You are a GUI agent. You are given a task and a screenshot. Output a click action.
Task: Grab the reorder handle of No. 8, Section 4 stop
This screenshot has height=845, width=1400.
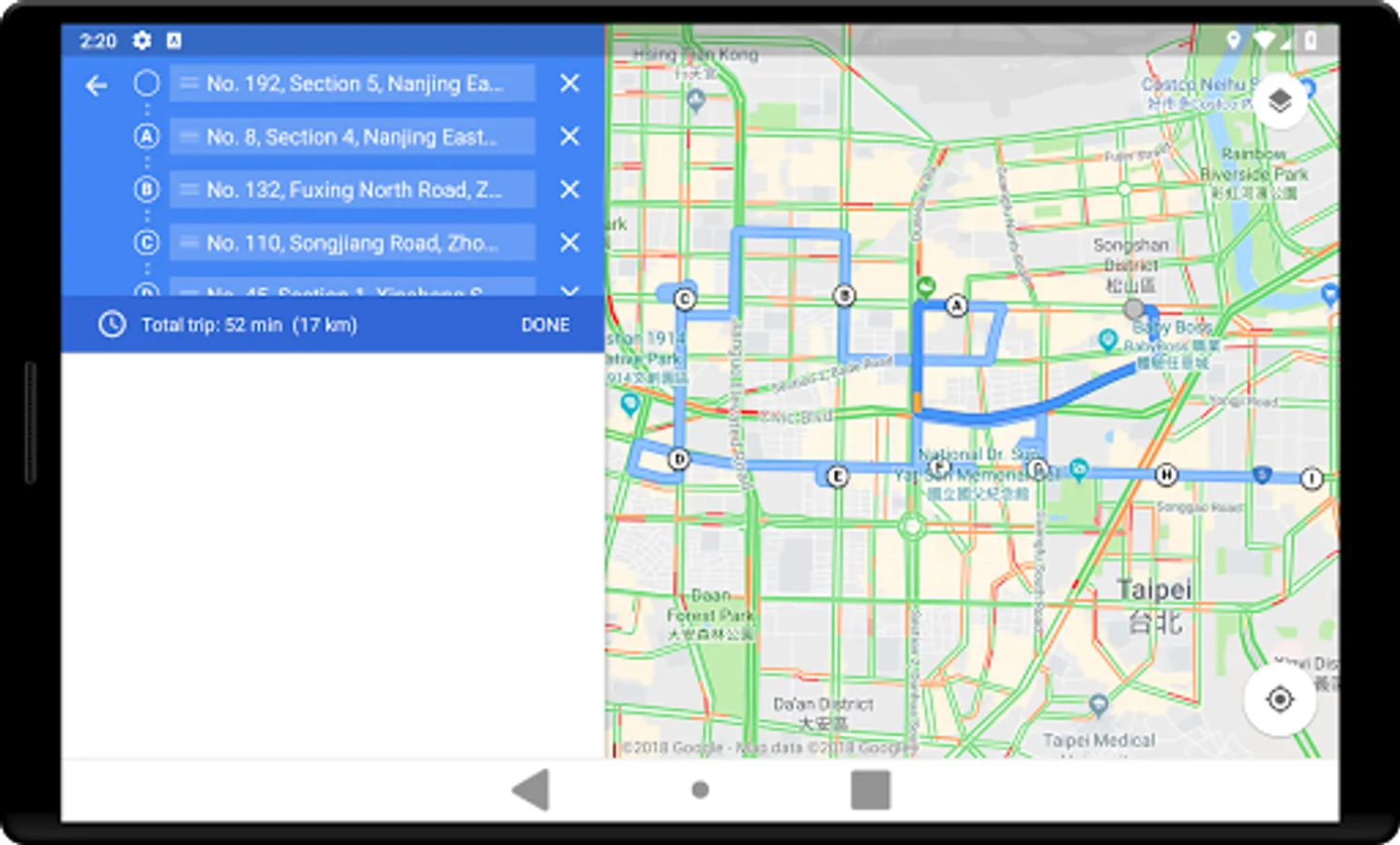coord(189,137)
